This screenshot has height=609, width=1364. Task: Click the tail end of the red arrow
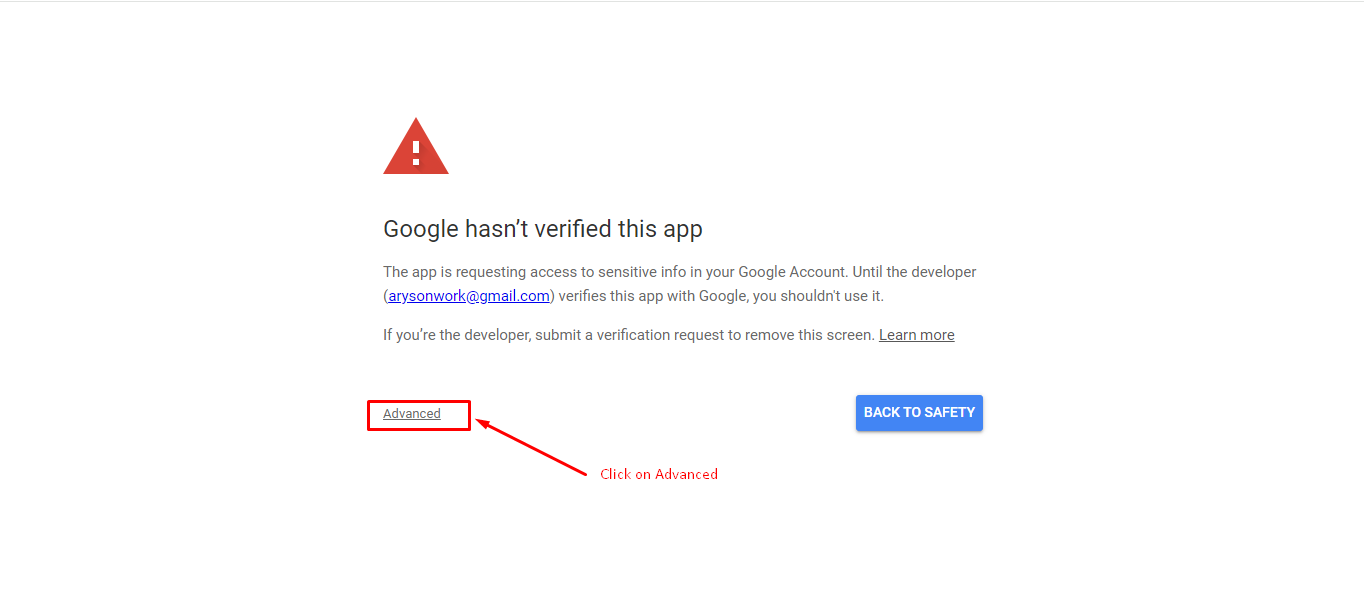(584, 473)
